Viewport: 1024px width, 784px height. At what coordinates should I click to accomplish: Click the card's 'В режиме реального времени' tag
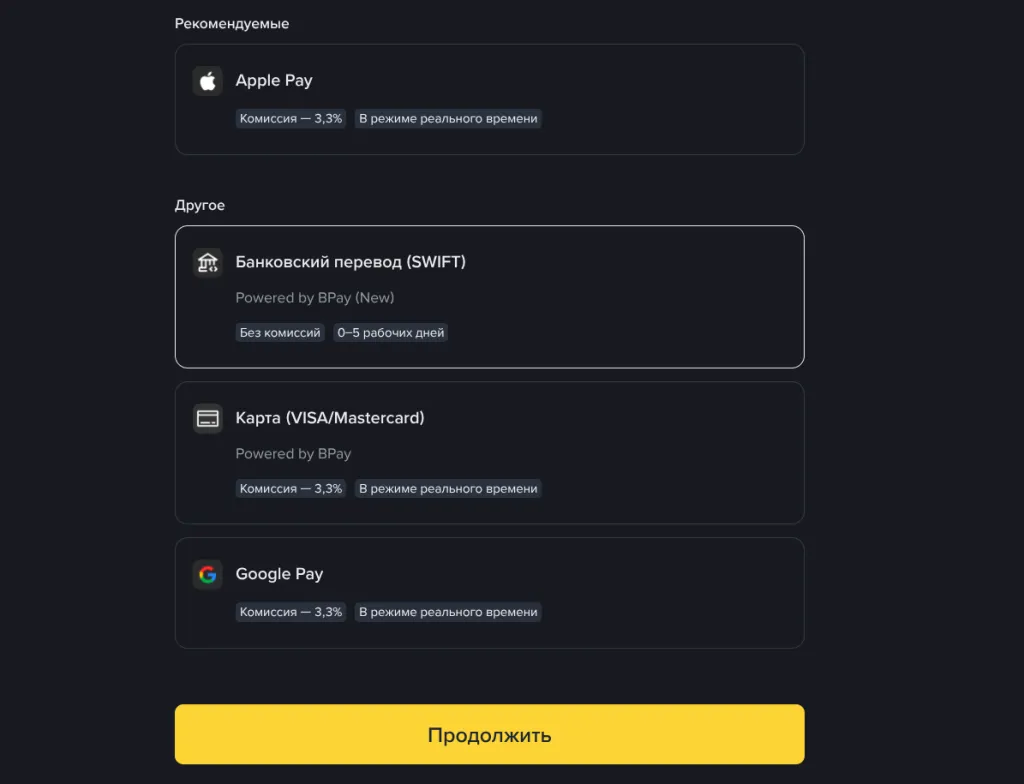(x=448, y=489)
